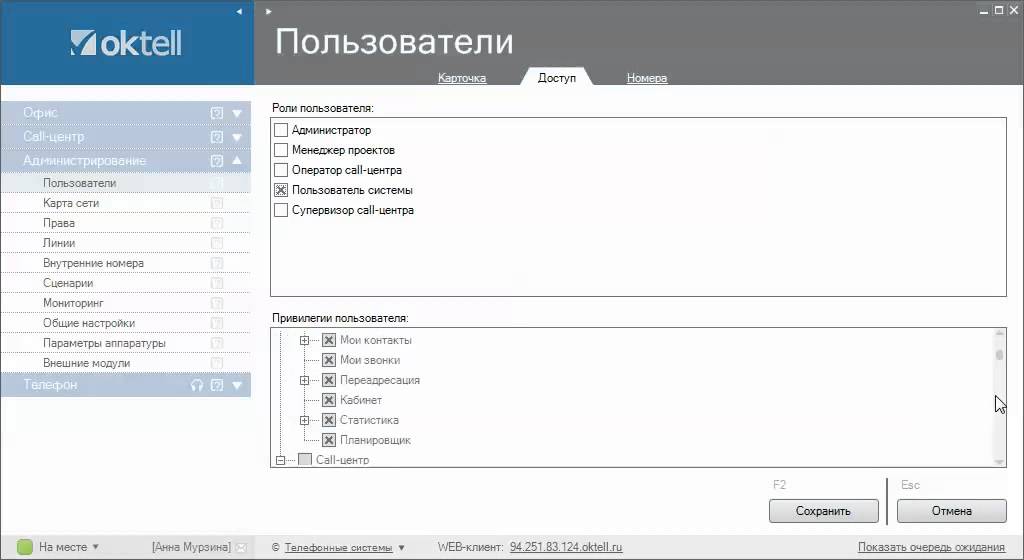
Task: Open Мониторинг sidebar item
Action: tap(125, 303)
